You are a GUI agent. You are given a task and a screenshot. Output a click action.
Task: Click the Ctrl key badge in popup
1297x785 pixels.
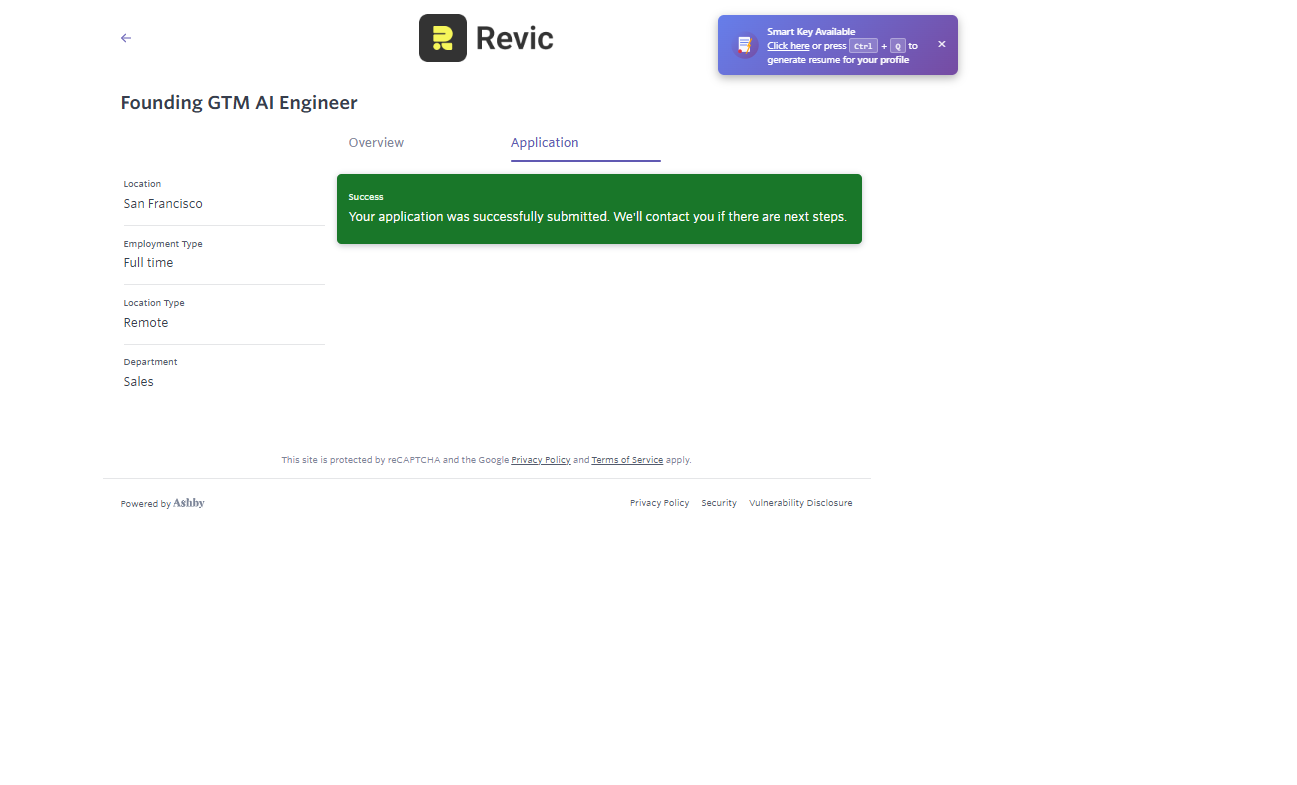tap(863, 46)
